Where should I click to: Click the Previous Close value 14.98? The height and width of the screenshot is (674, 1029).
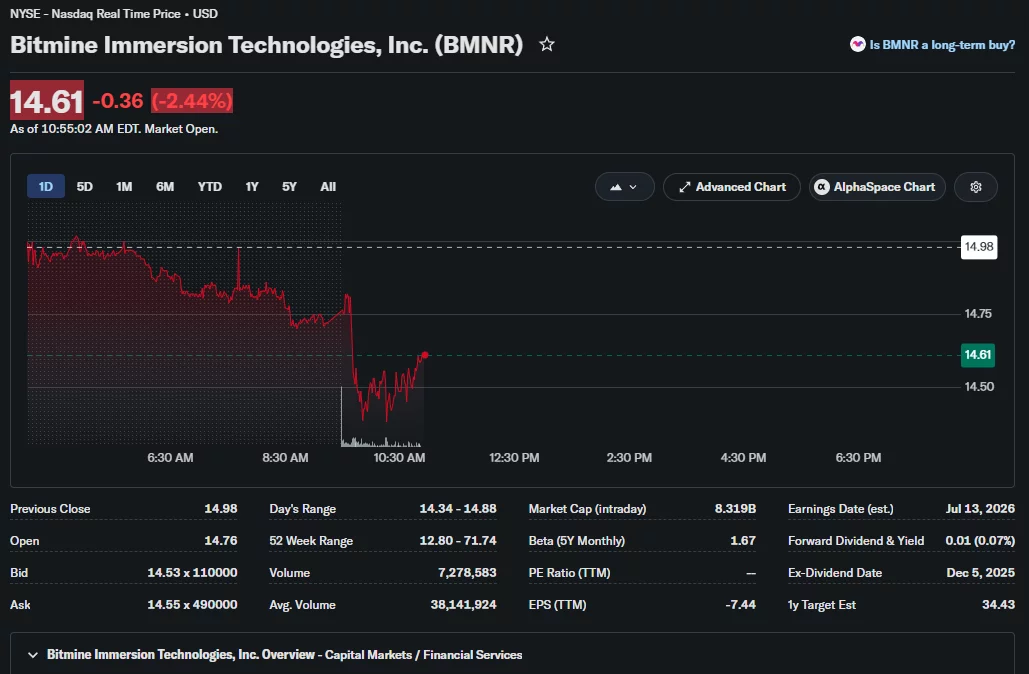[x=220, y=509]
